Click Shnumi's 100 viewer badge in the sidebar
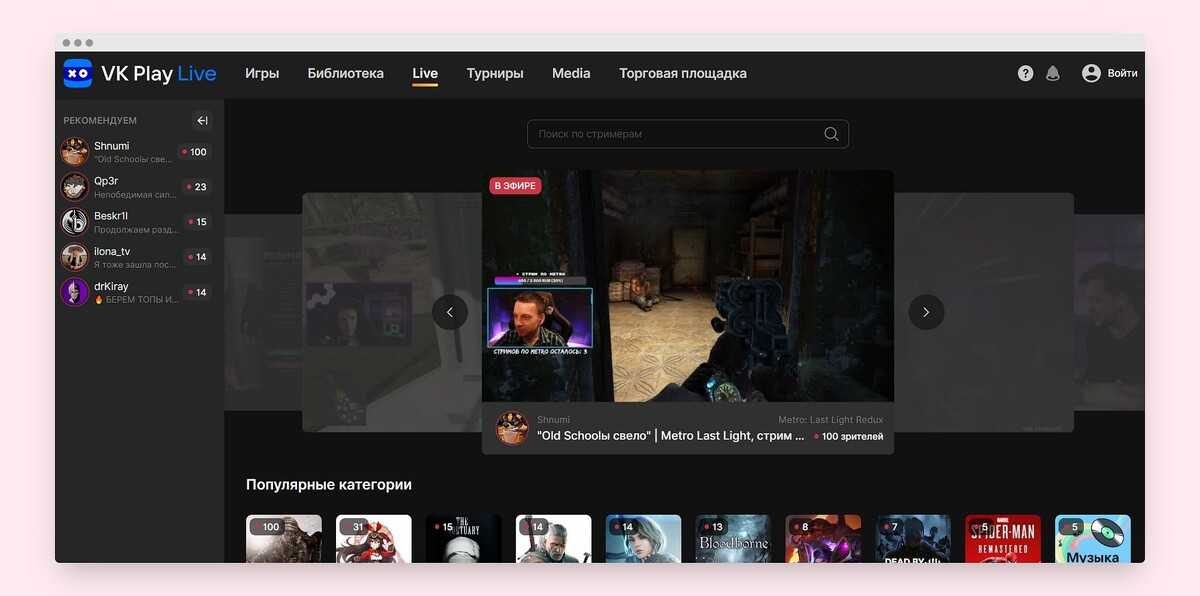 click(x=194, y=152)
